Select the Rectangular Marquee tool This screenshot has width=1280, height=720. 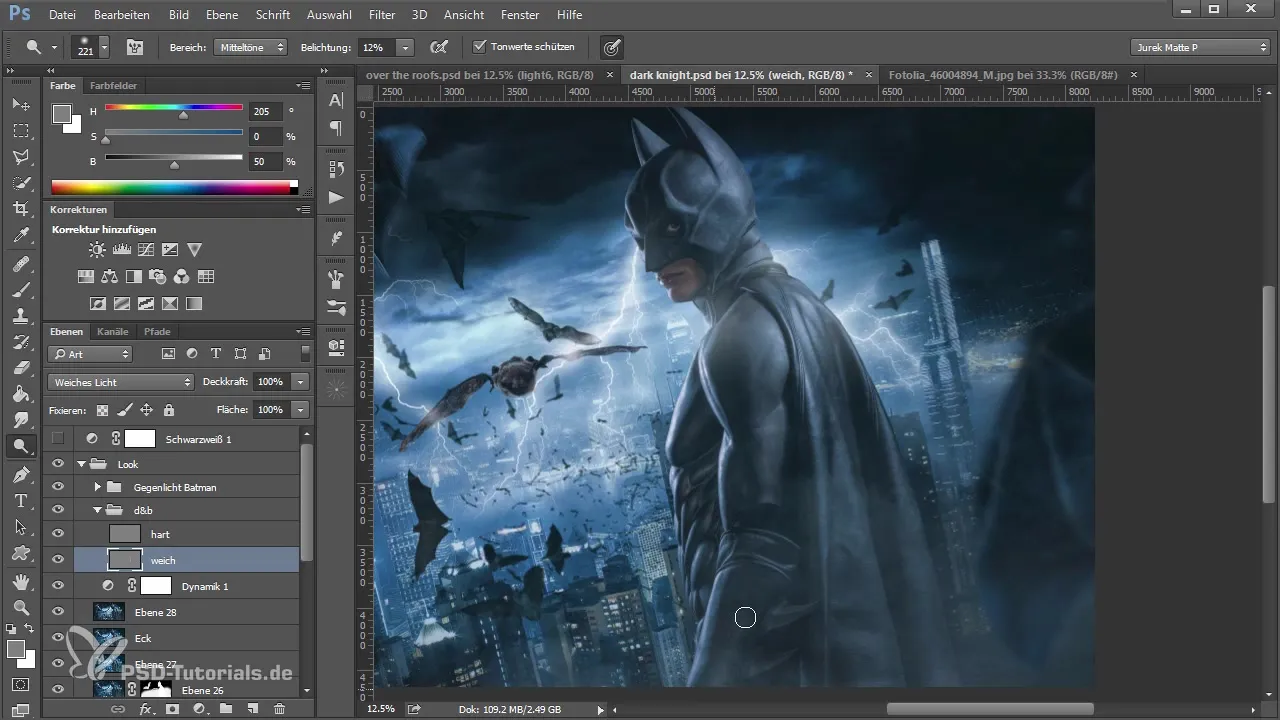click(x=20, y=130)
